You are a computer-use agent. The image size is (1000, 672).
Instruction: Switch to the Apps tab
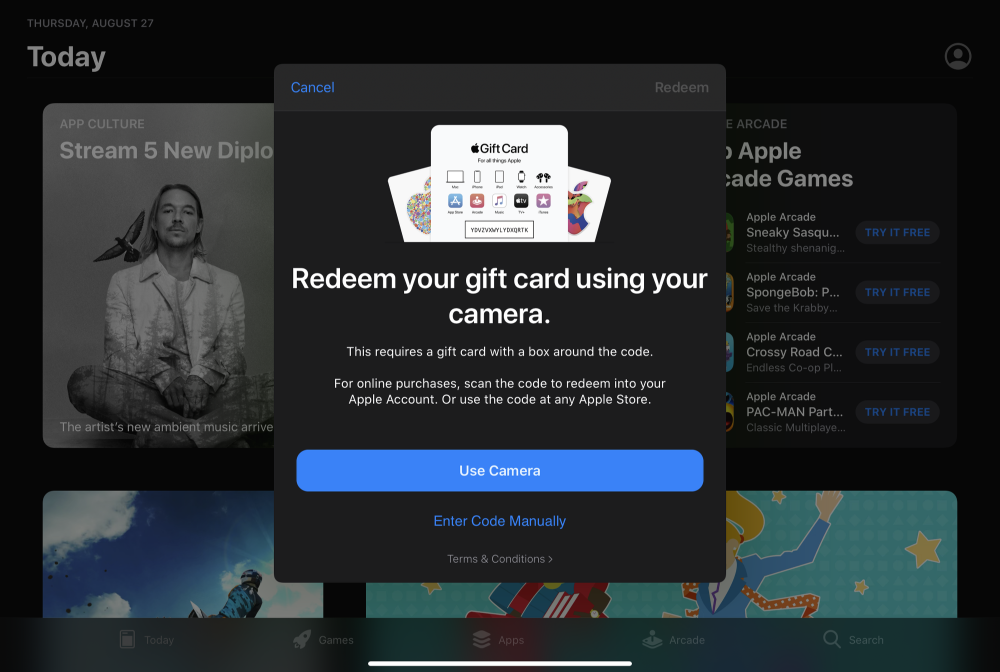498,639
